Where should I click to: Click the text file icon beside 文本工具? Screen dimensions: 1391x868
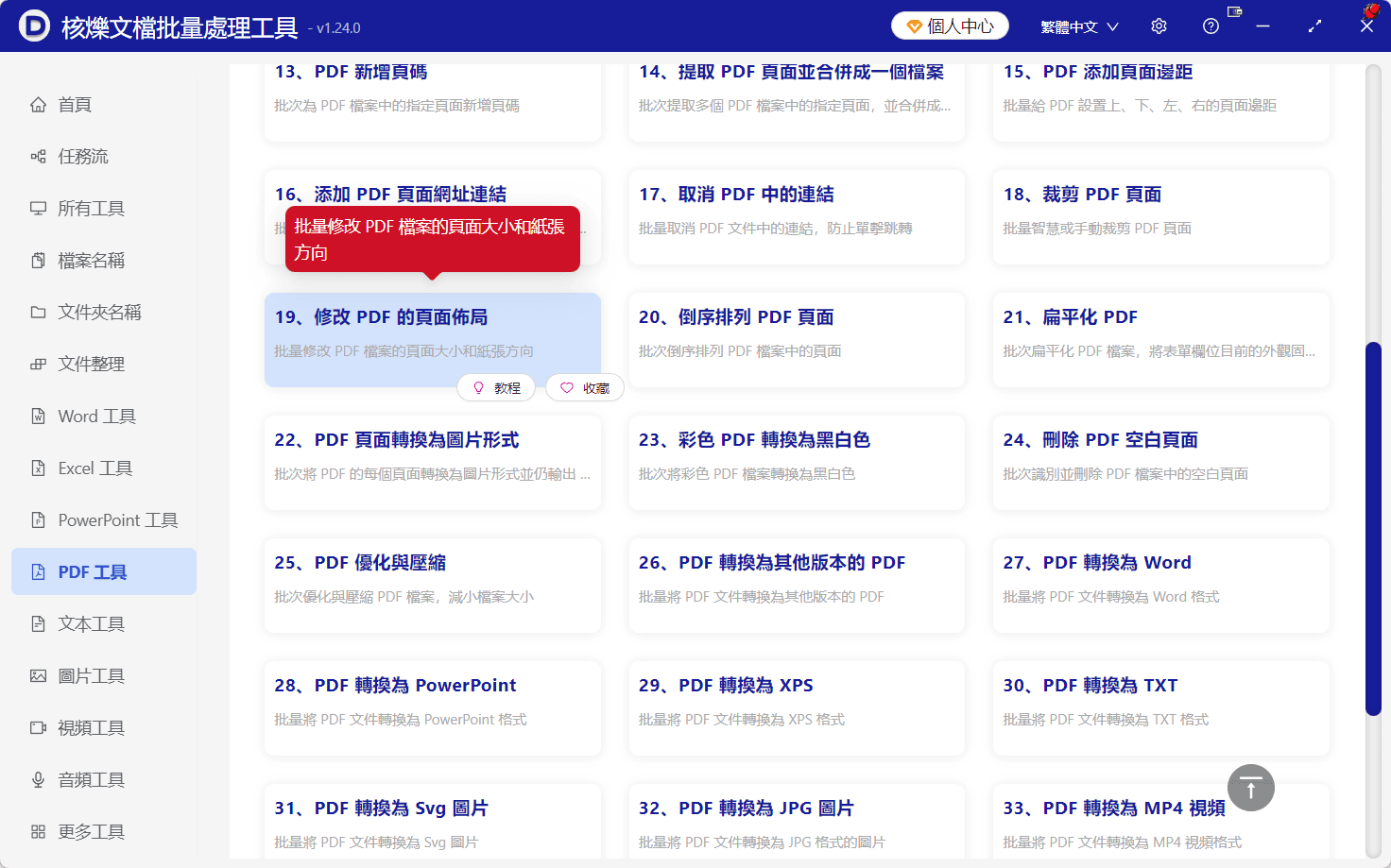tap(38, 624)
